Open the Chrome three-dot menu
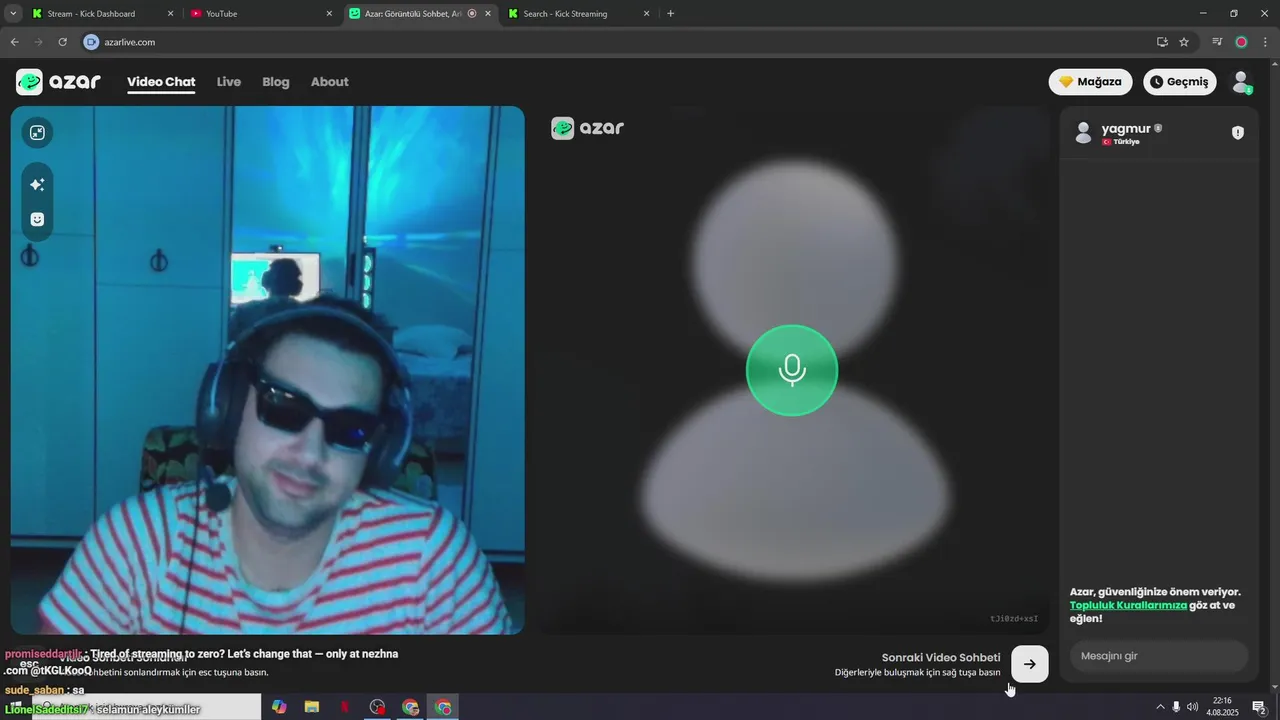The image size is (1280, 720). coord(1264,42)
